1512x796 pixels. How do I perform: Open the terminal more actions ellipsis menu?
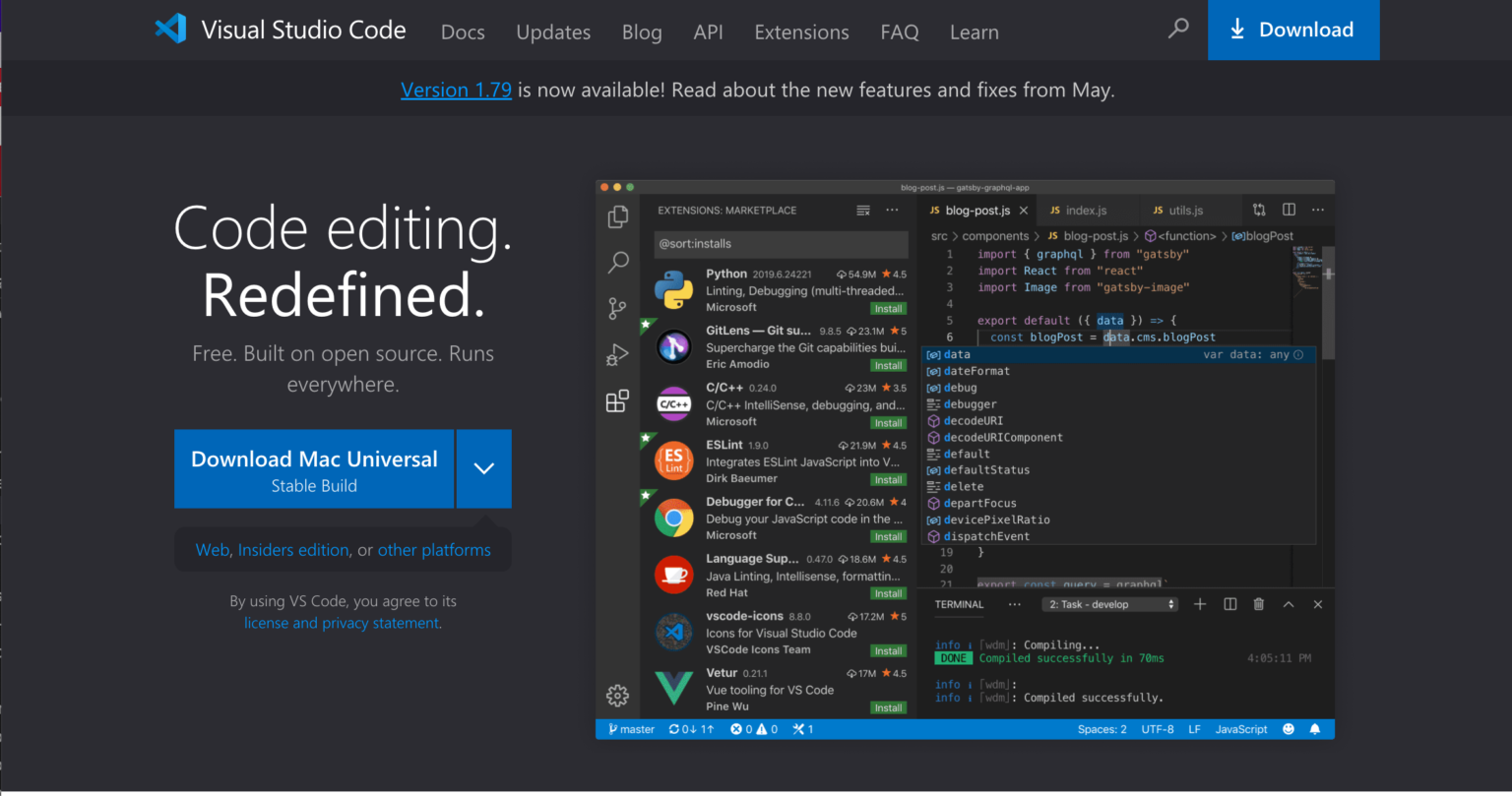click(x=1015, y=604)
